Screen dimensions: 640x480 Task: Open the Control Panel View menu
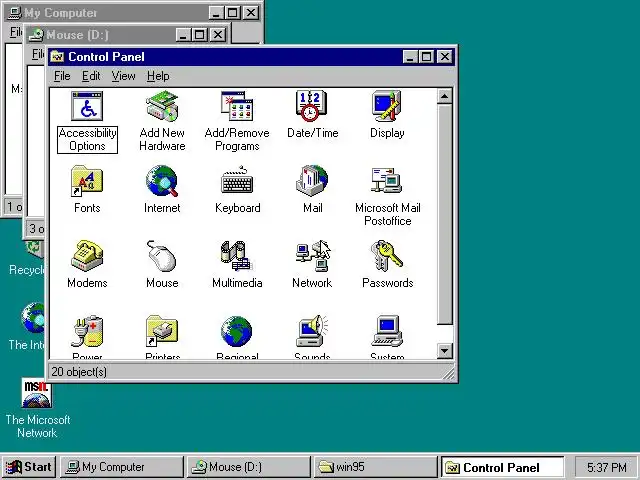point(123,76)
